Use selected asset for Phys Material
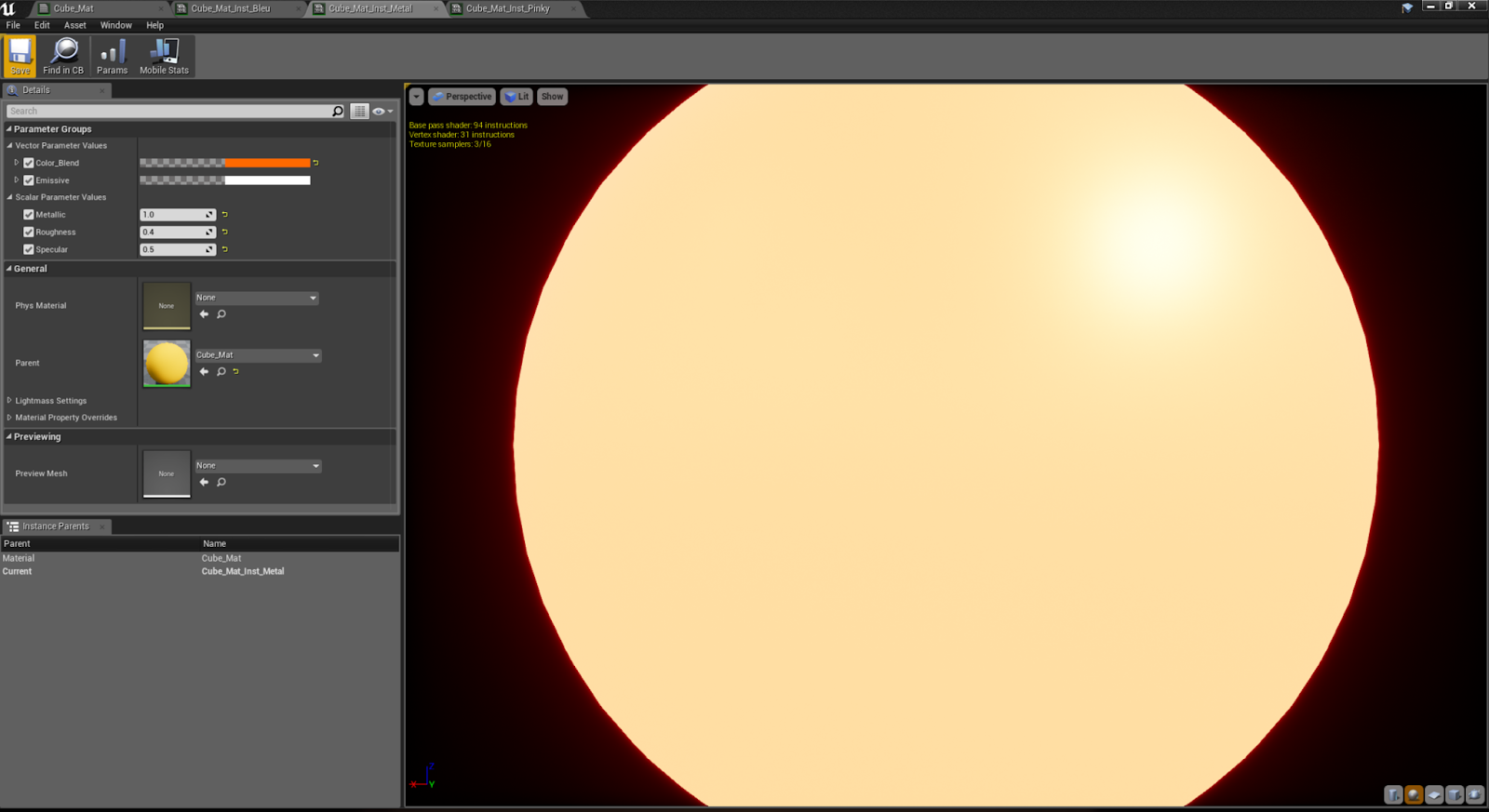 tap(204, 314)
